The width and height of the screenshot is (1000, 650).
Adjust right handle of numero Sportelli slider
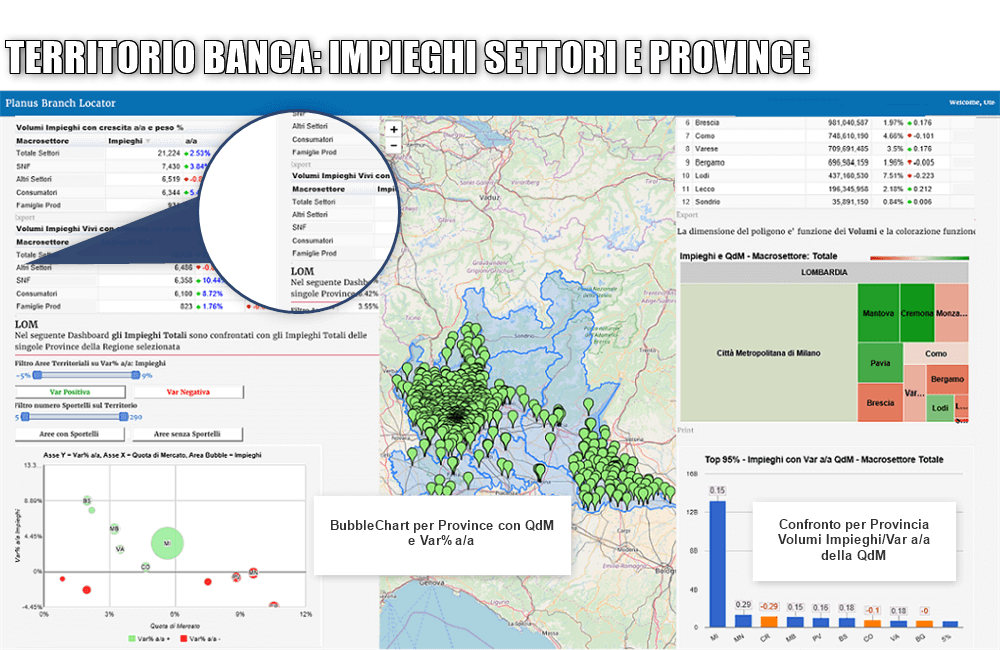point(123,417)
